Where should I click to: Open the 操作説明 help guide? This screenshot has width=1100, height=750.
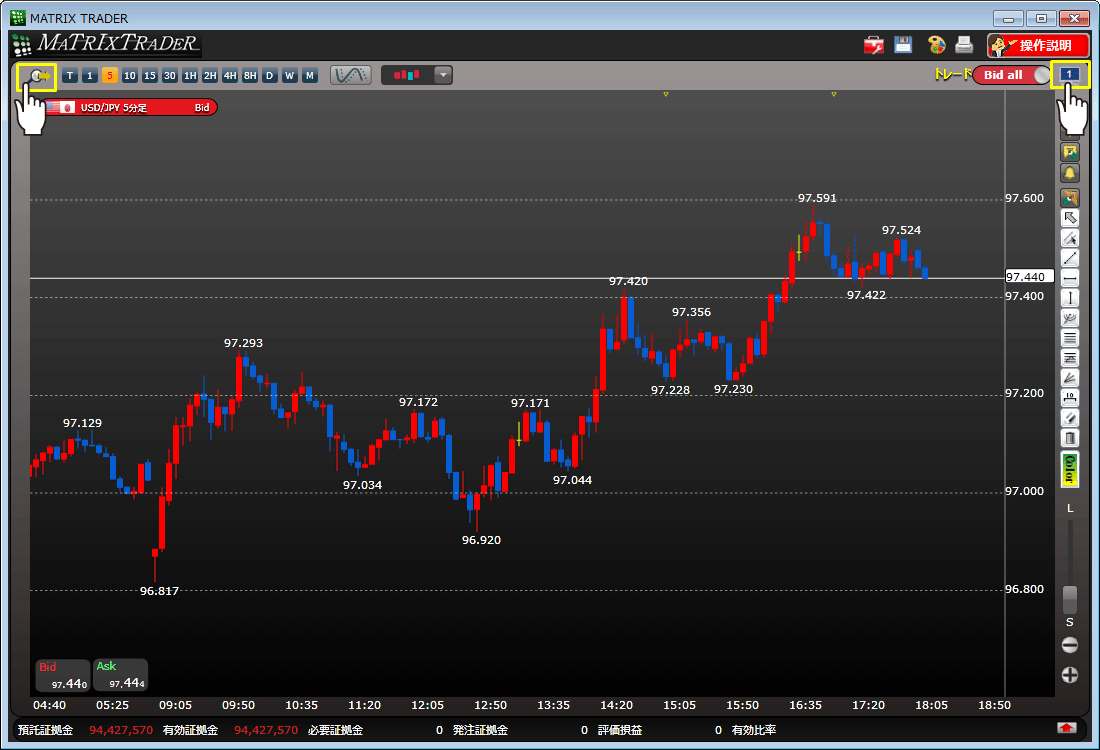pyautogui.click(x=1038, y=46)
